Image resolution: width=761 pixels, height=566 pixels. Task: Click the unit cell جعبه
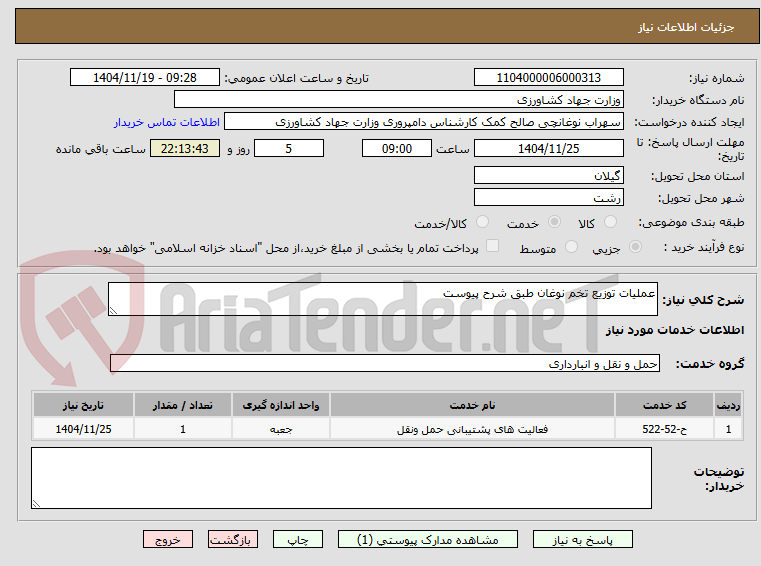pos(281,429)
